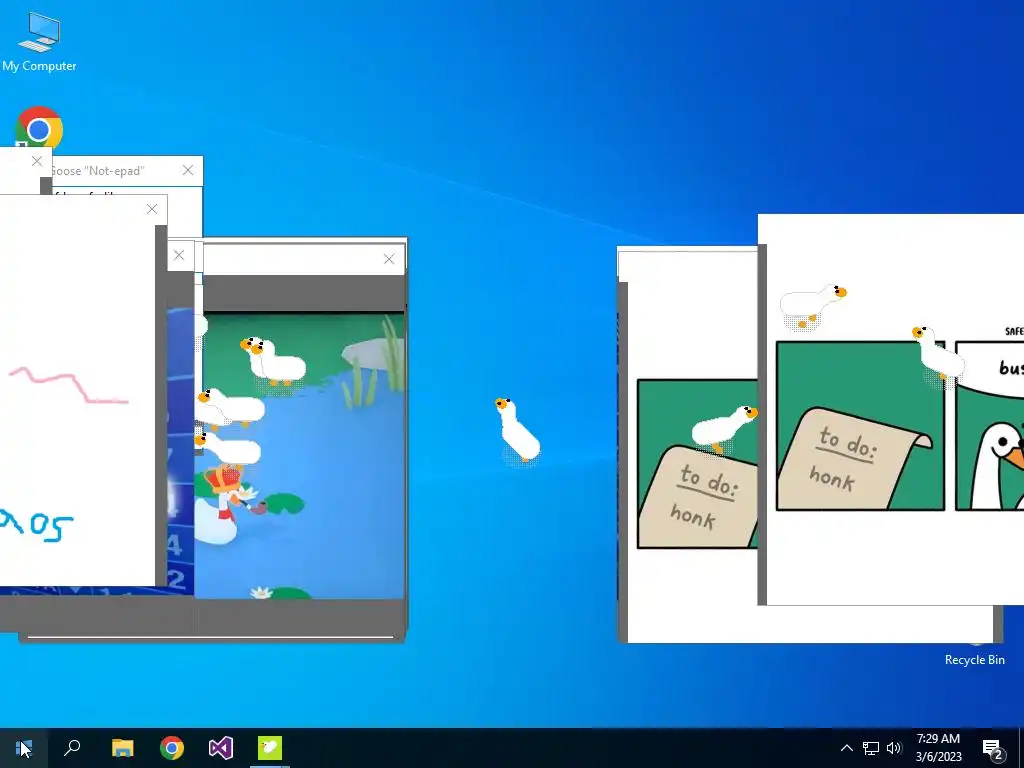
Task: Close the pink line drawing window
Action: point(152,209)
